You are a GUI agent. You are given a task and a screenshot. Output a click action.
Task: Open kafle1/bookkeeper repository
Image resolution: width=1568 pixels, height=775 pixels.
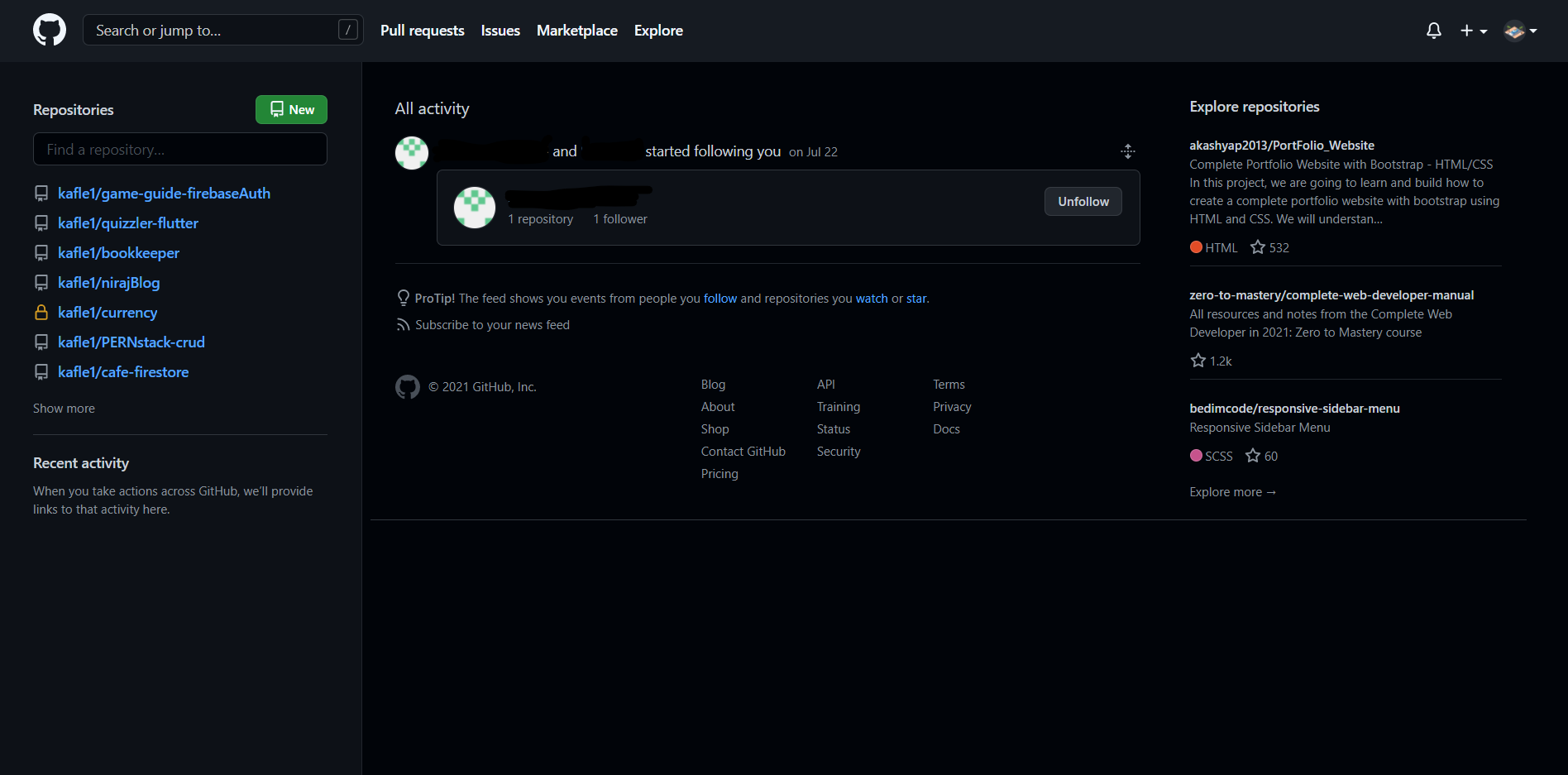coord(118,253)
